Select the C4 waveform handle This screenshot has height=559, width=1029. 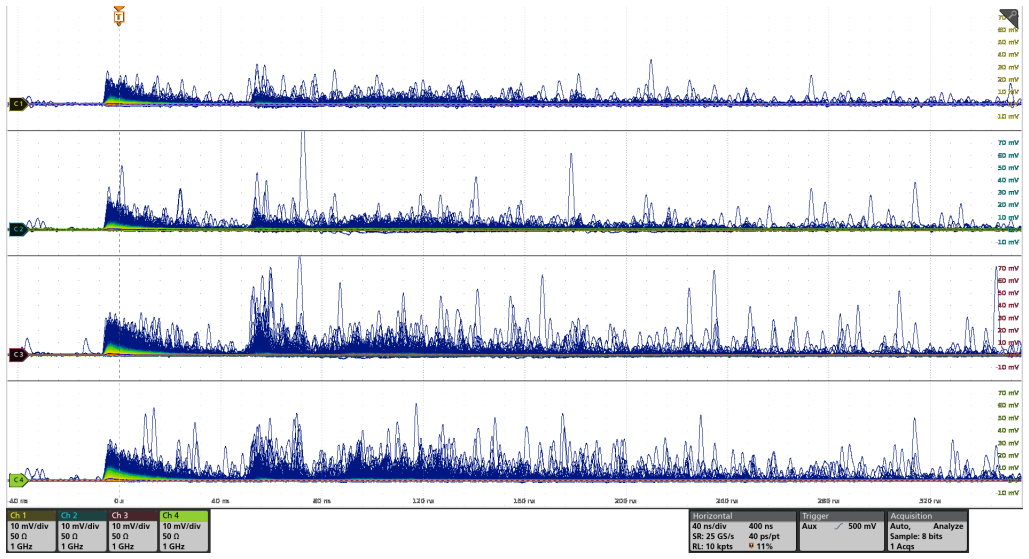click(18, 480)
